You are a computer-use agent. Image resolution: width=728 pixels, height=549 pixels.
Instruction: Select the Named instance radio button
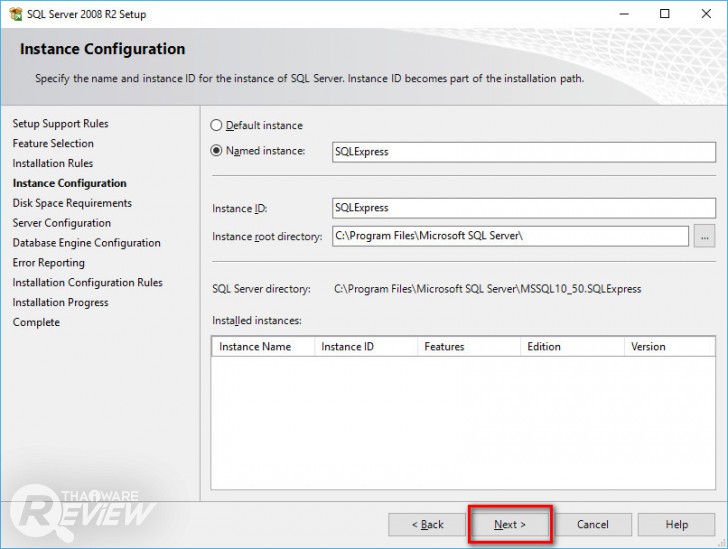coord(216,150)
